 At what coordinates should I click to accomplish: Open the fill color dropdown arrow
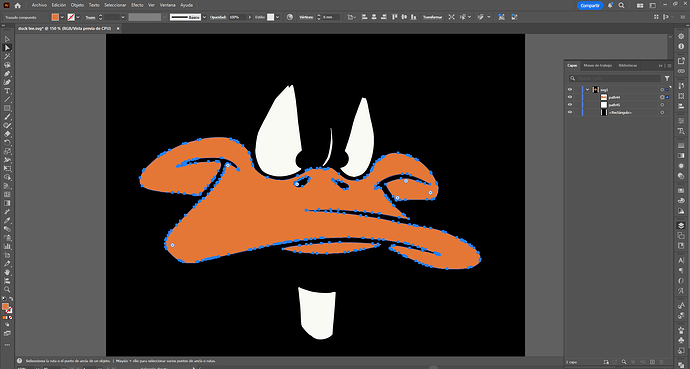pos(62,17)
